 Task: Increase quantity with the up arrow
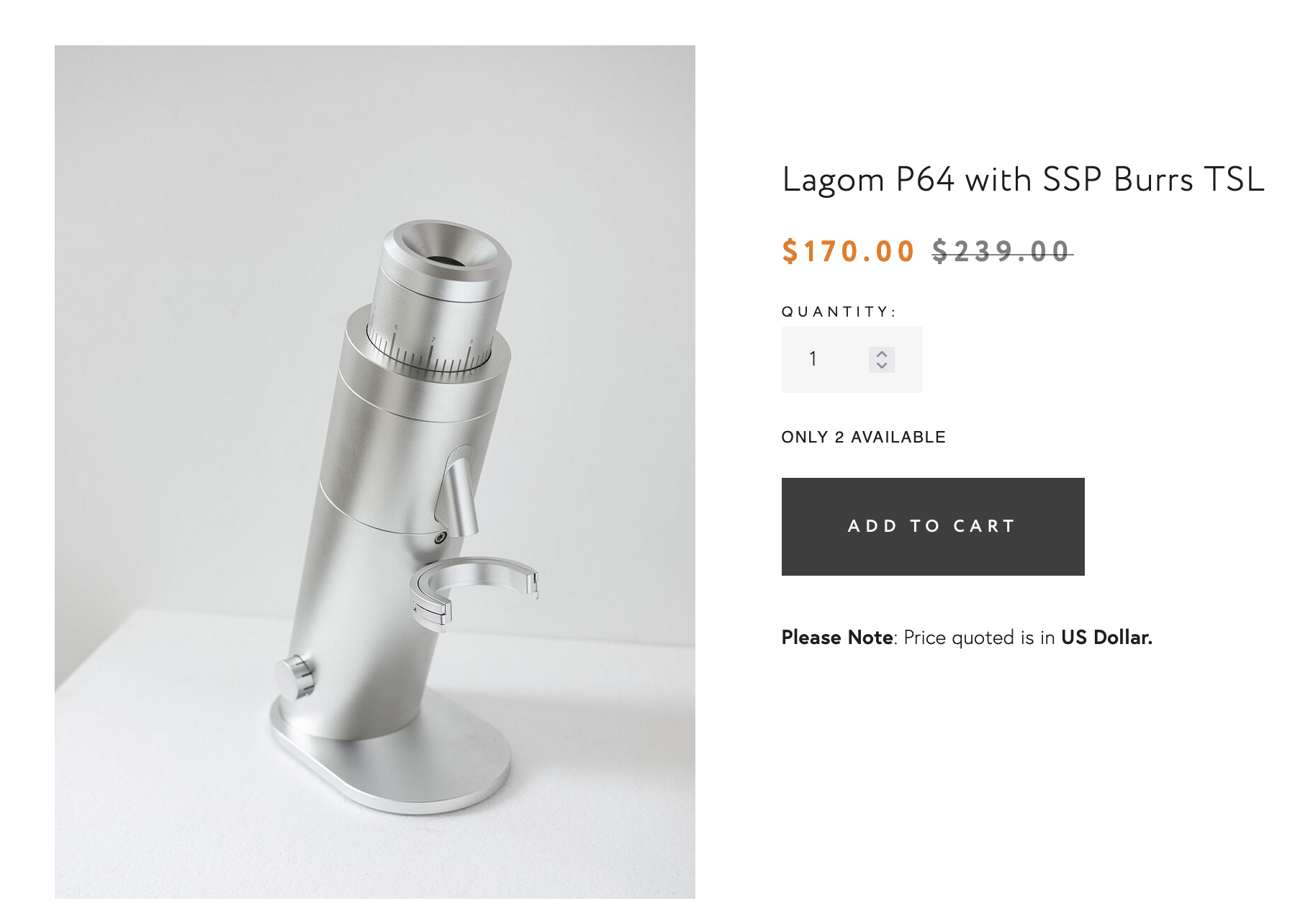pos(882,353)
